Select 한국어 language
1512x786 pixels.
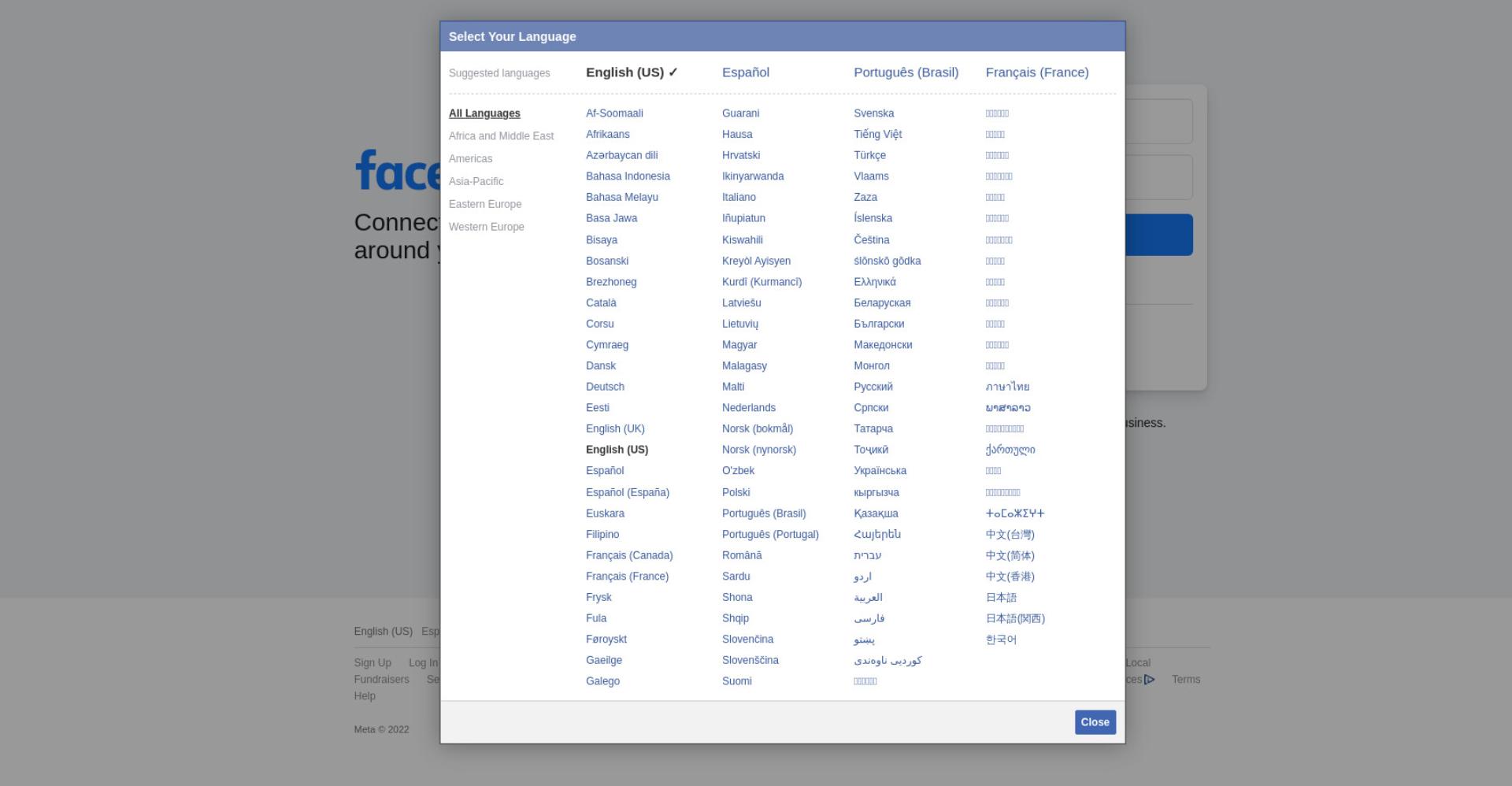1001,640
